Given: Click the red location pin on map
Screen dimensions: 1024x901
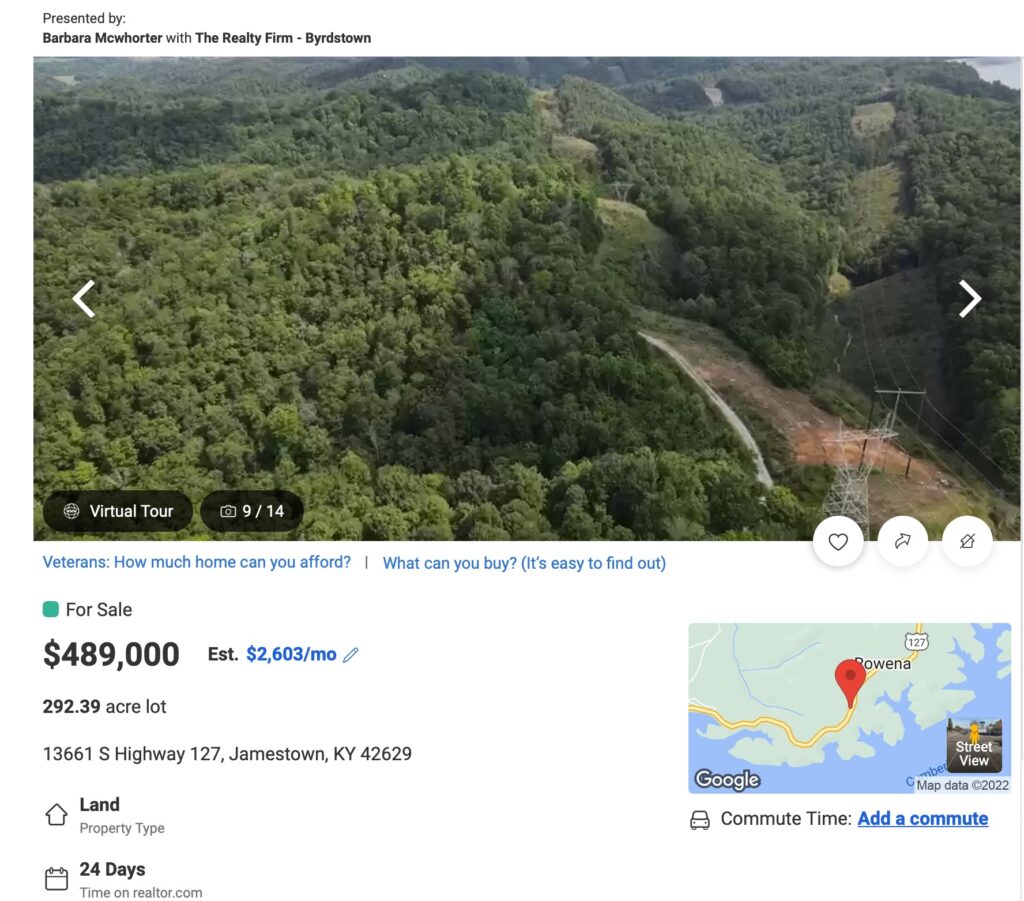Looking at the screenshot, I should (850, 680).
